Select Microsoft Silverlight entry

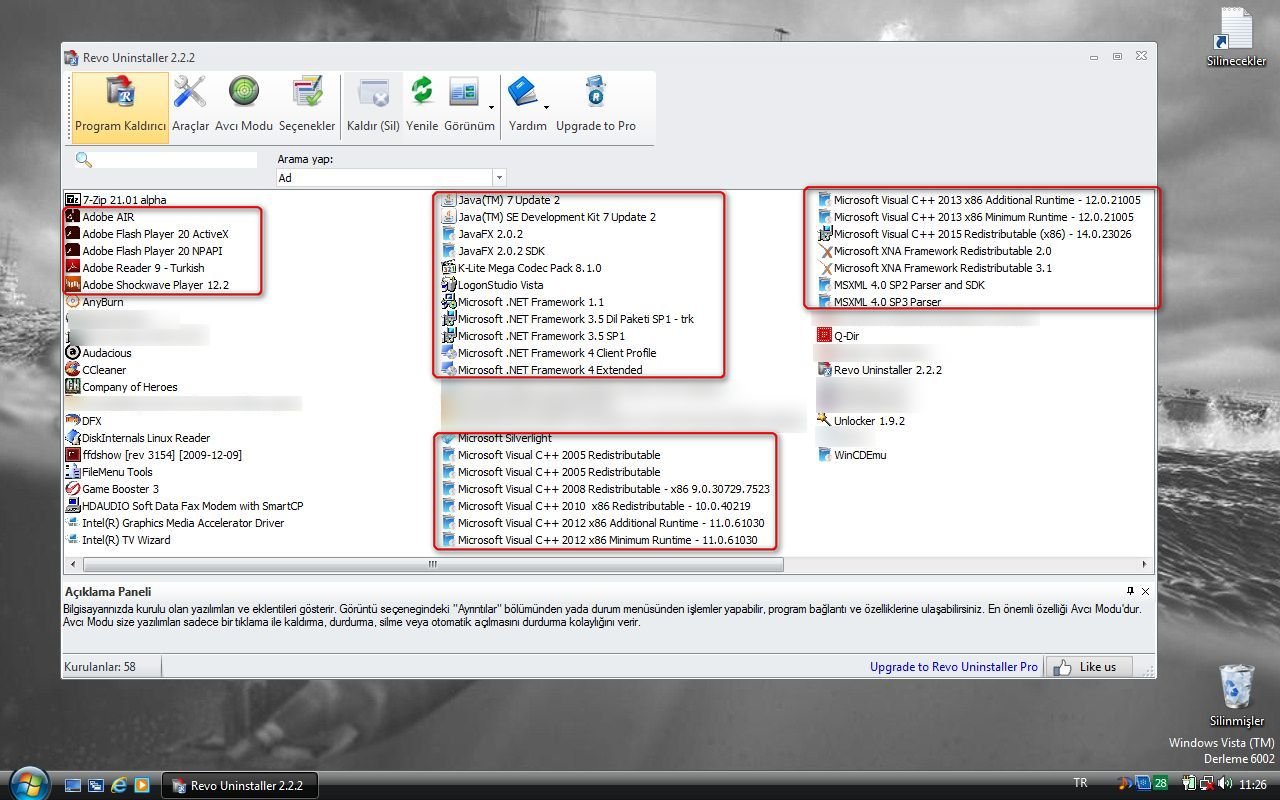point(497,438)
